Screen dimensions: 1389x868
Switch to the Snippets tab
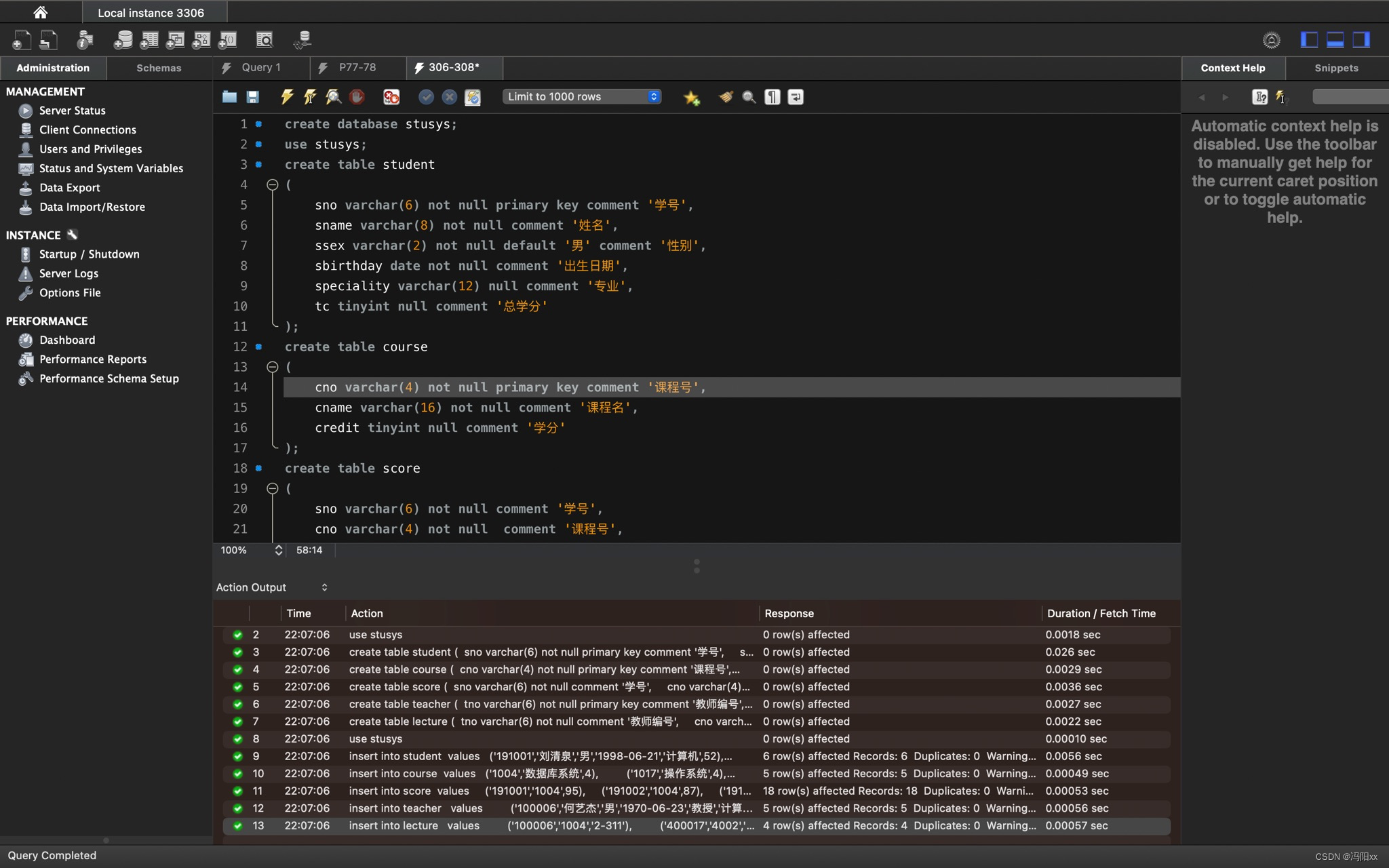pos(1336,68)
